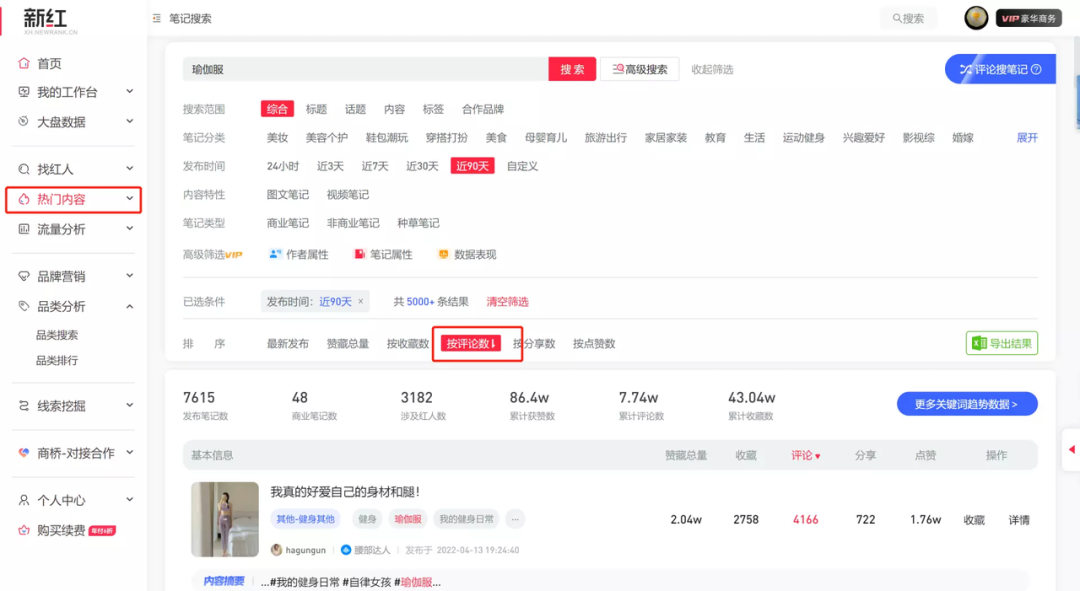Click the 商桥-对接合作 icon
The width and height of the screenshot is (1080, 591).
24,453
